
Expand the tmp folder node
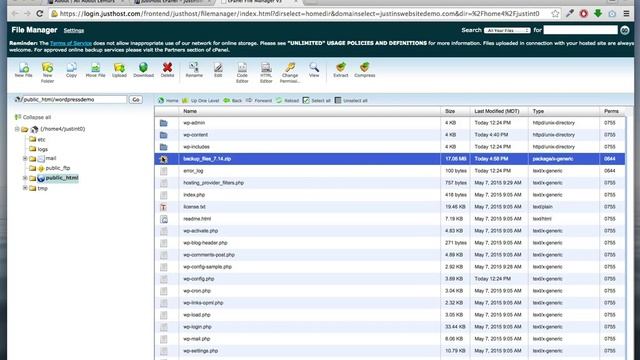coord(25,188)
